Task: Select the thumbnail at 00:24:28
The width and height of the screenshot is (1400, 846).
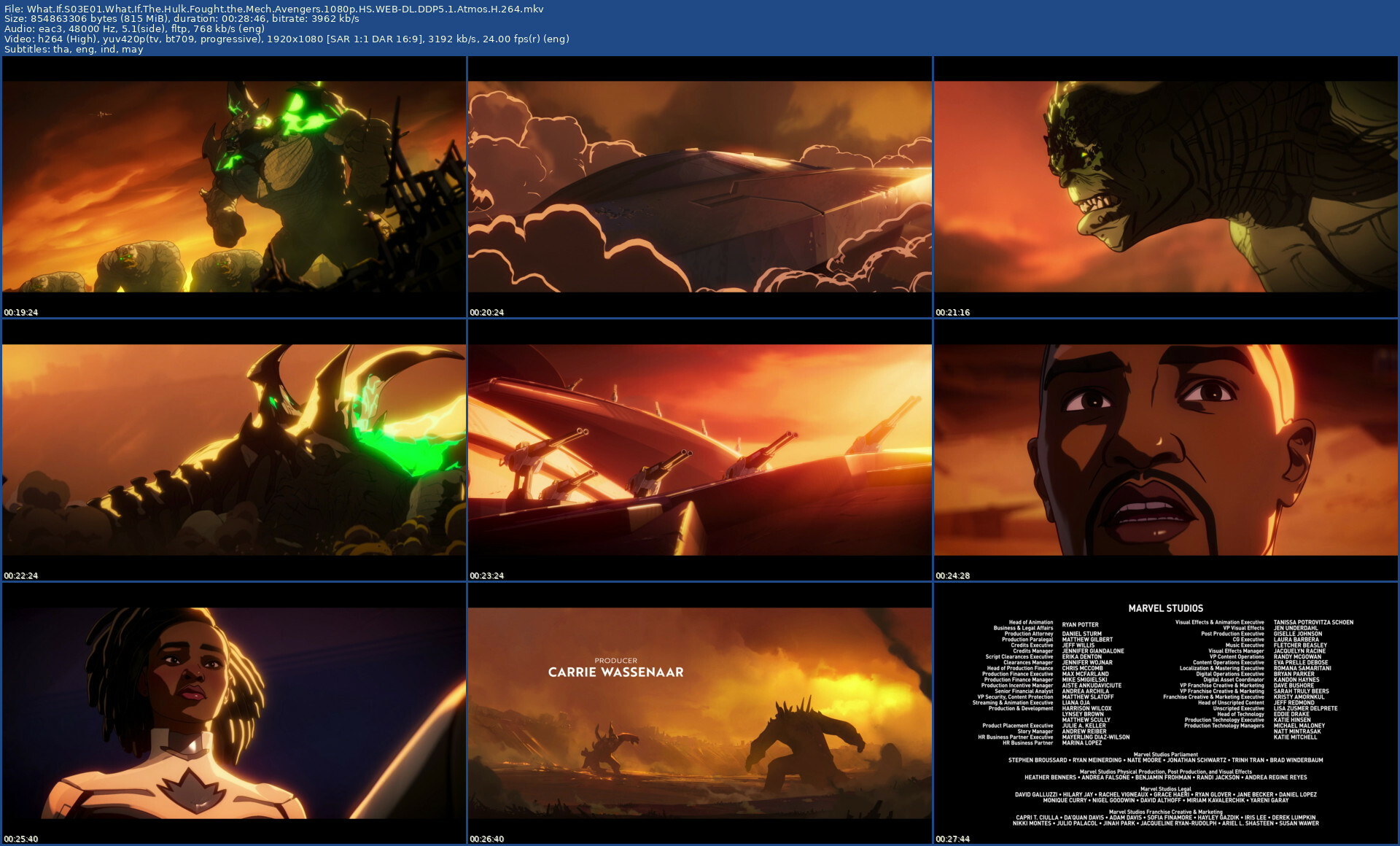Action: pos(1166,450)
